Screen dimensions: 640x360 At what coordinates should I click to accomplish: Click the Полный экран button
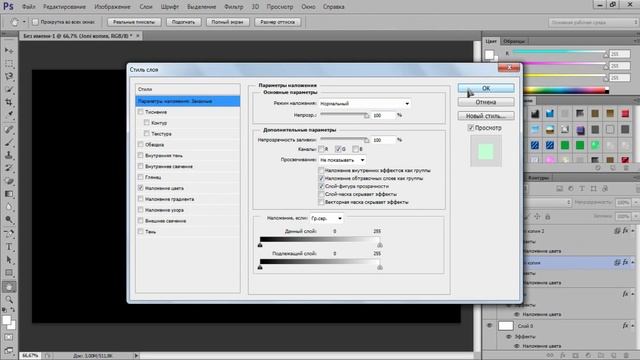pyautogui.click(x=227, y=22)
